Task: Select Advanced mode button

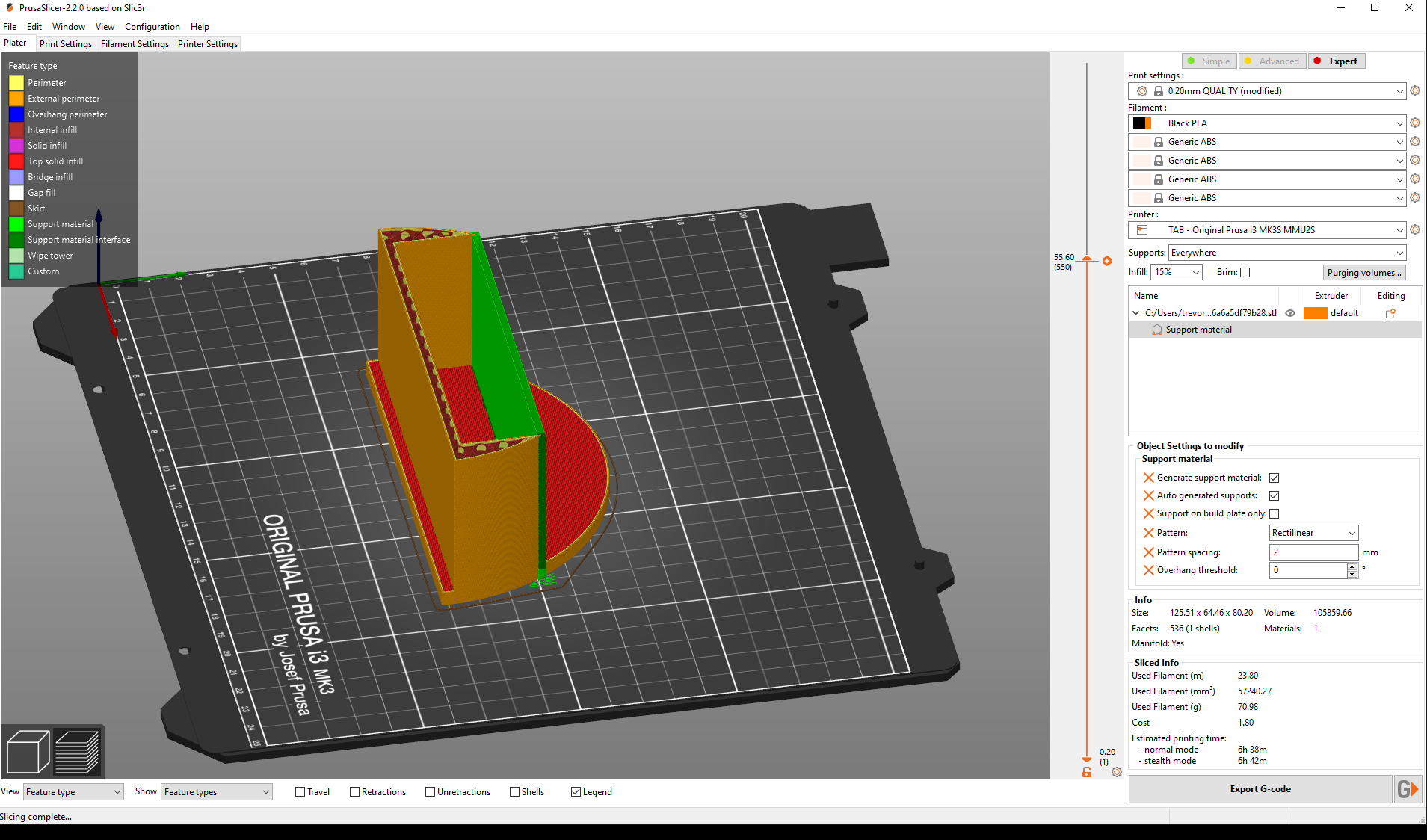Action: point(1272,61)
